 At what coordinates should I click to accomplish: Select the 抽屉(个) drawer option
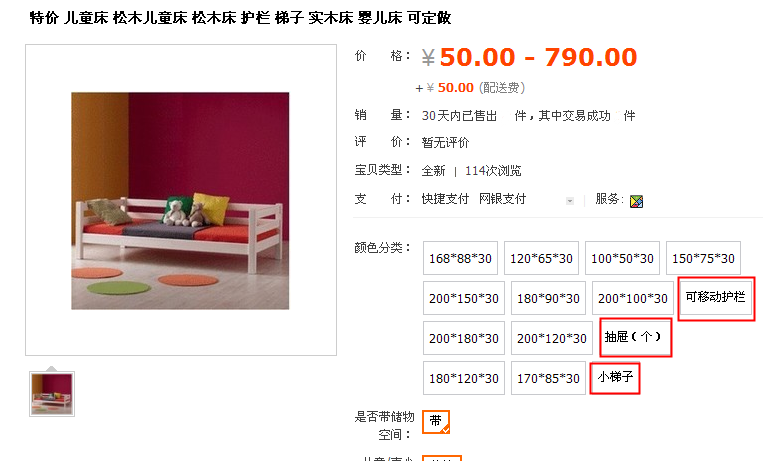635,337
